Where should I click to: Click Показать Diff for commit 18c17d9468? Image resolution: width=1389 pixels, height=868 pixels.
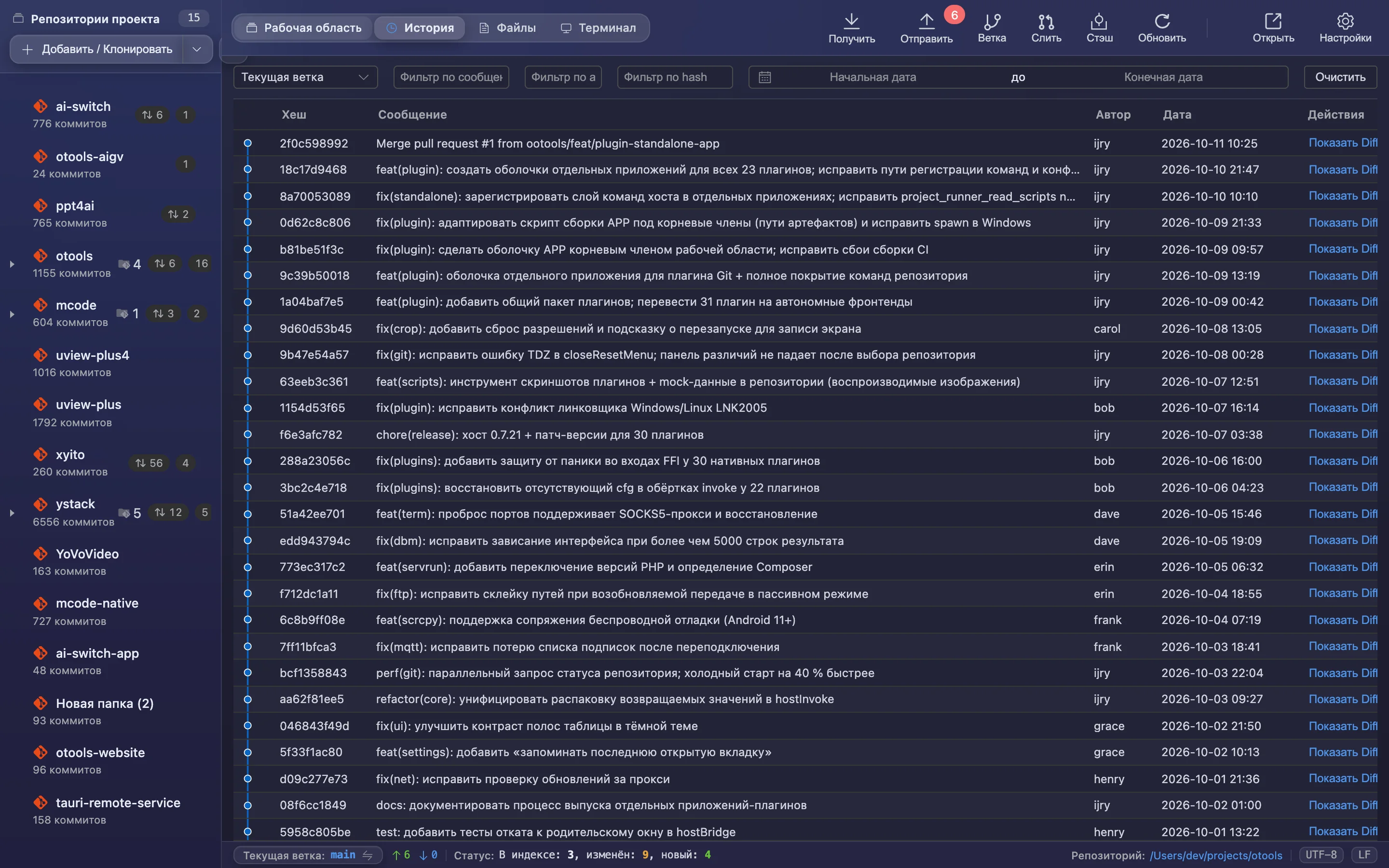point(1343,169)
